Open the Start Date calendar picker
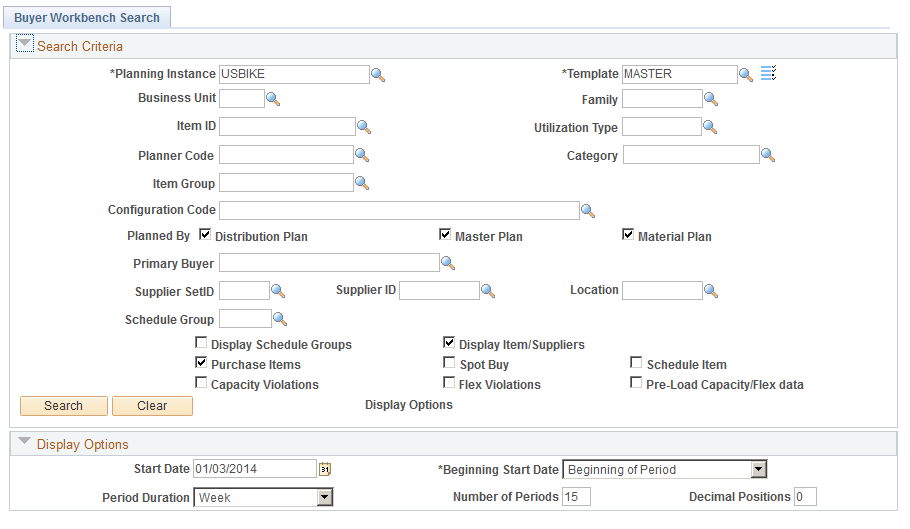 pos(325,469)
